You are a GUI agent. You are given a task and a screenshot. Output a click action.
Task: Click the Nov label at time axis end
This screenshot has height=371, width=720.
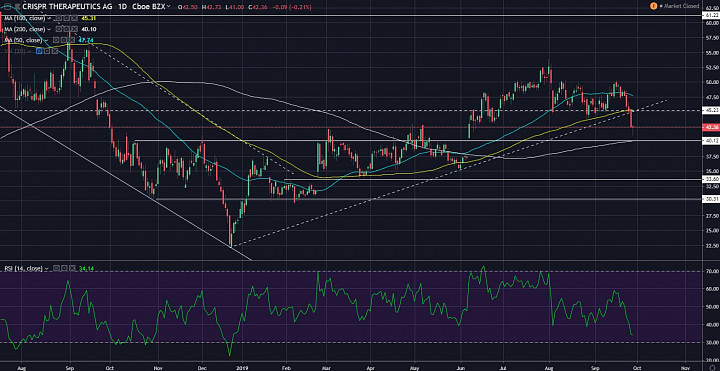pos(685,368)
